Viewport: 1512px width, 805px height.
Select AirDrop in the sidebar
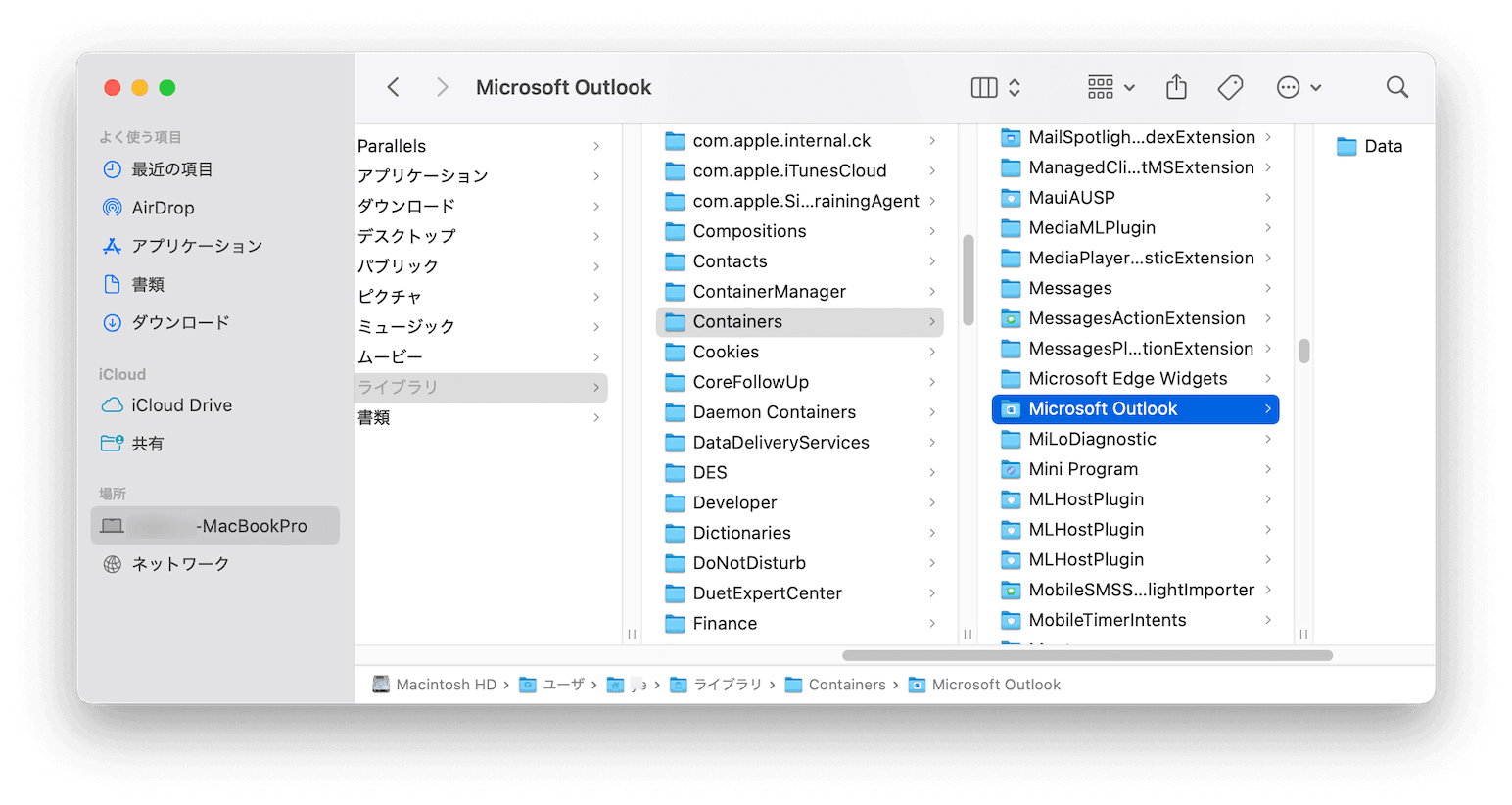tap(214, 208)
